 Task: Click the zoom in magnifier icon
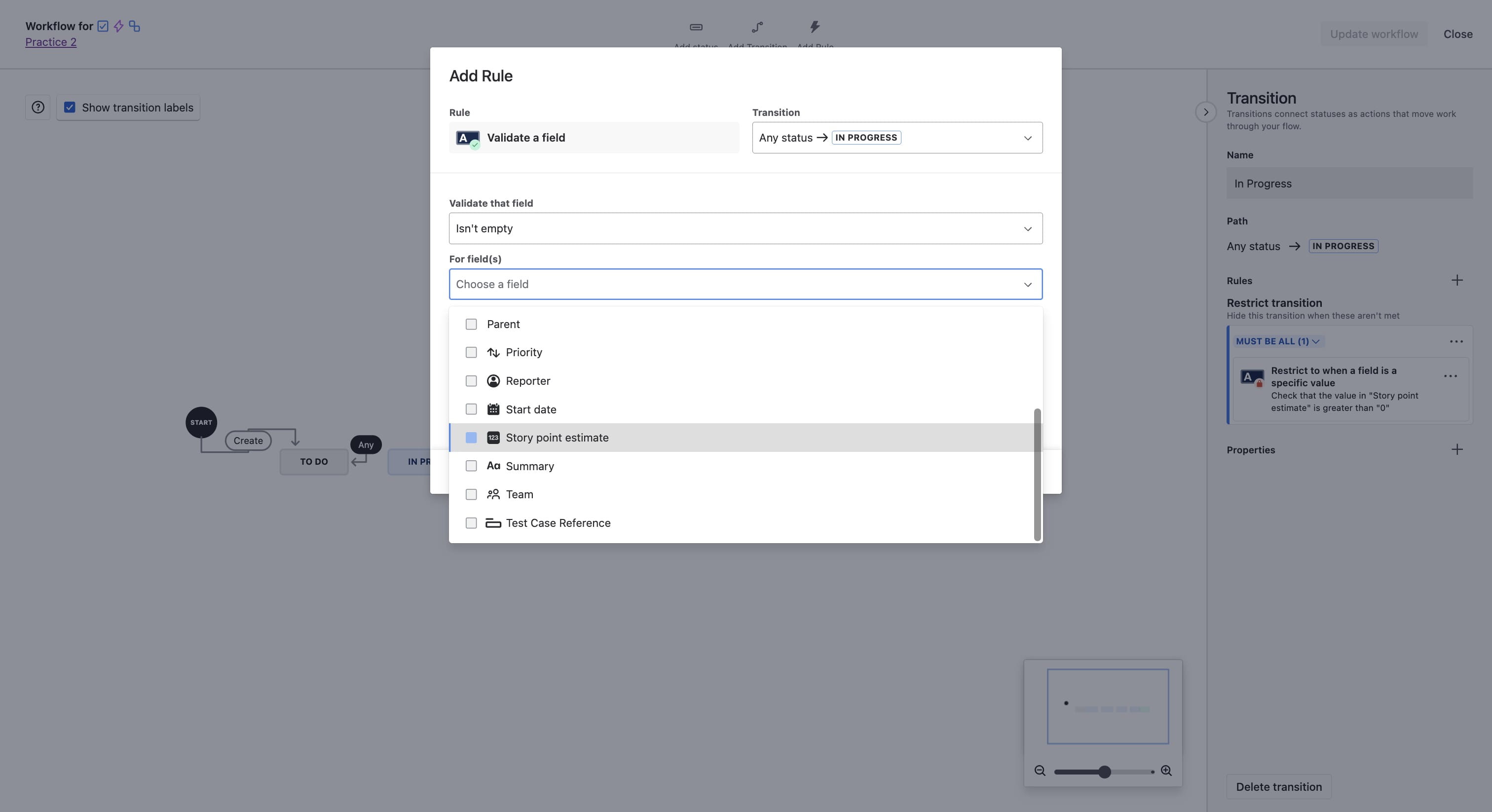1166,771
